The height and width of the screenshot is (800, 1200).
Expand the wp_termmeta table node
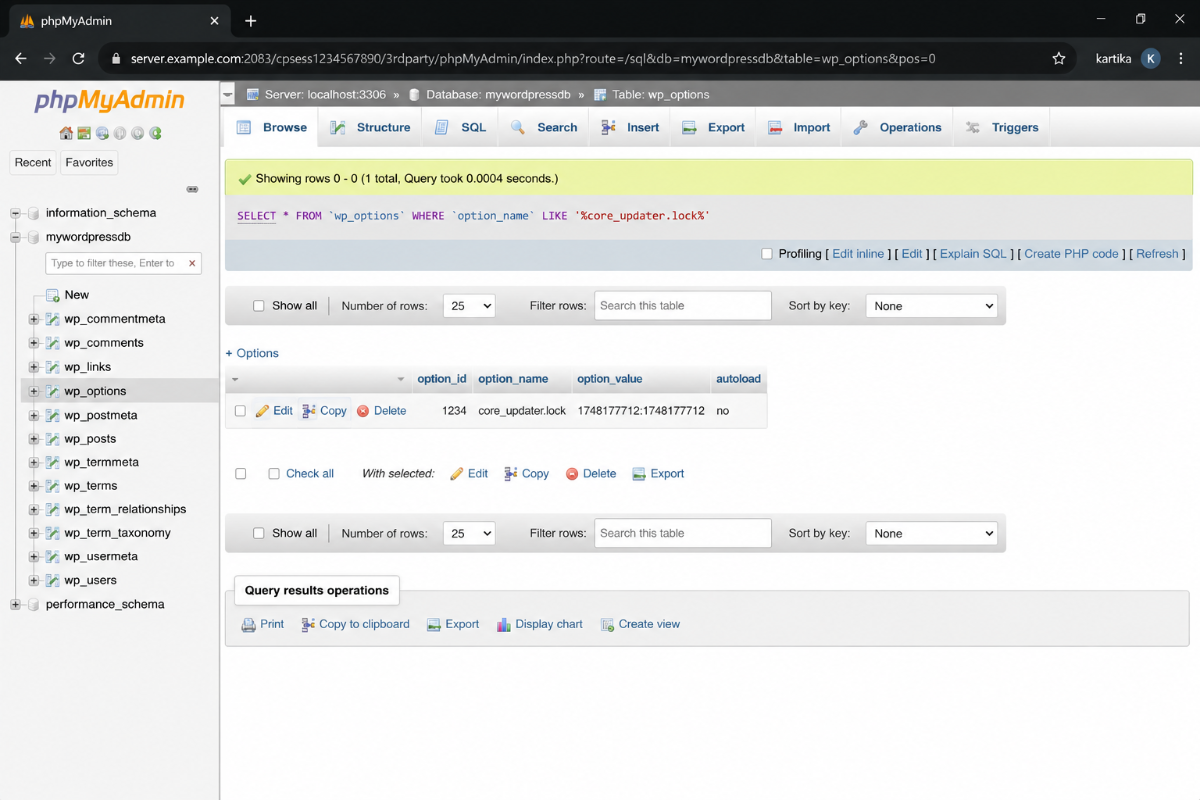(x=34, y=463)
